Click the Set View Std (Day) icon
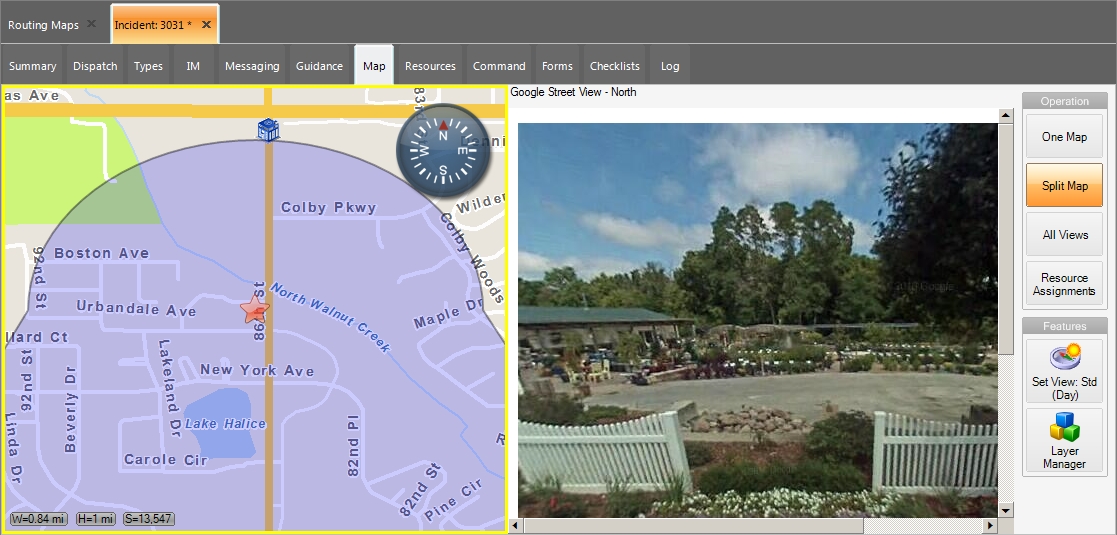This screenshot has height=535, width=1117. coord(1064,371)
